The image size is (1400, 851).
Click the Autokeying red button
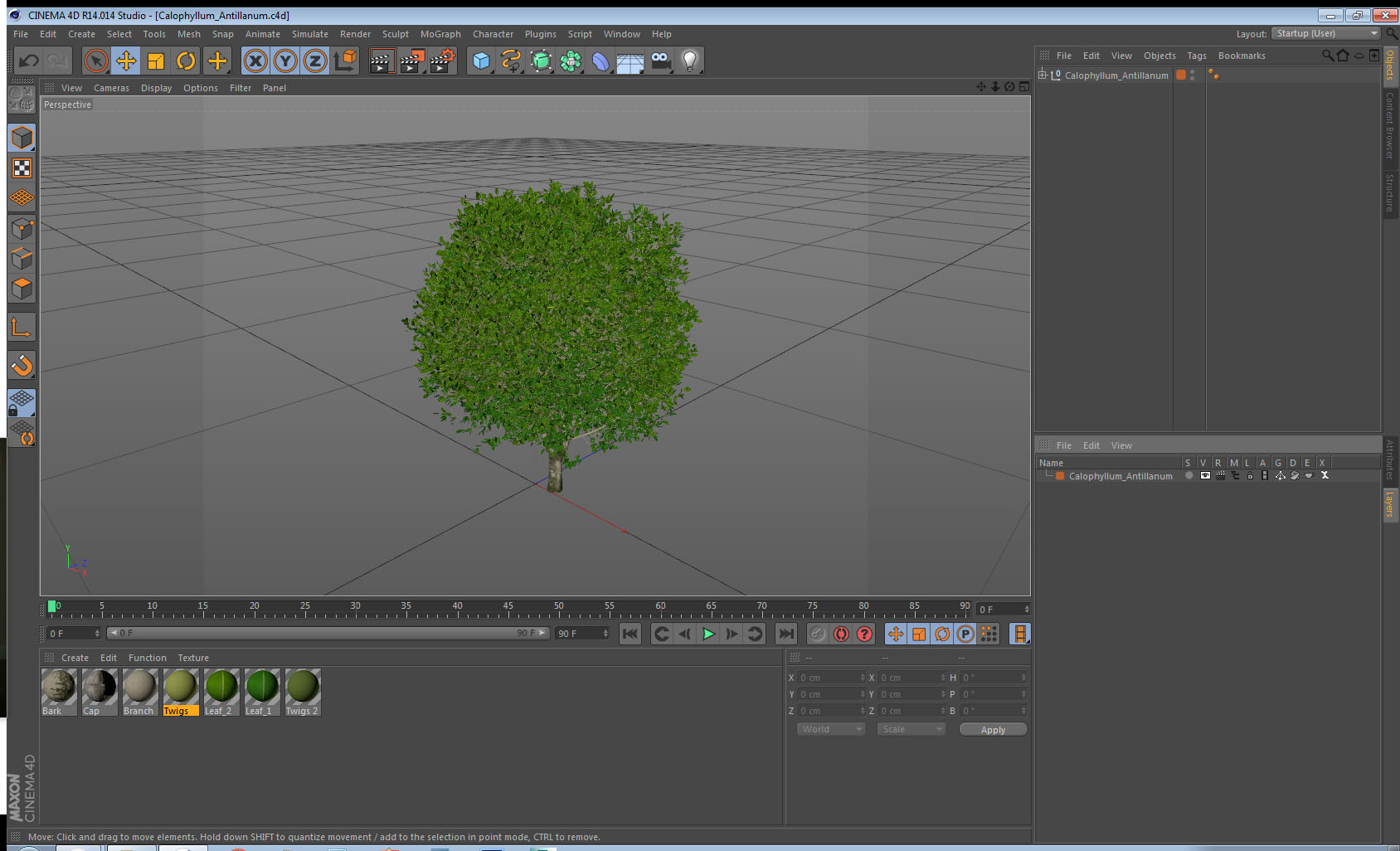click(841, 634)
